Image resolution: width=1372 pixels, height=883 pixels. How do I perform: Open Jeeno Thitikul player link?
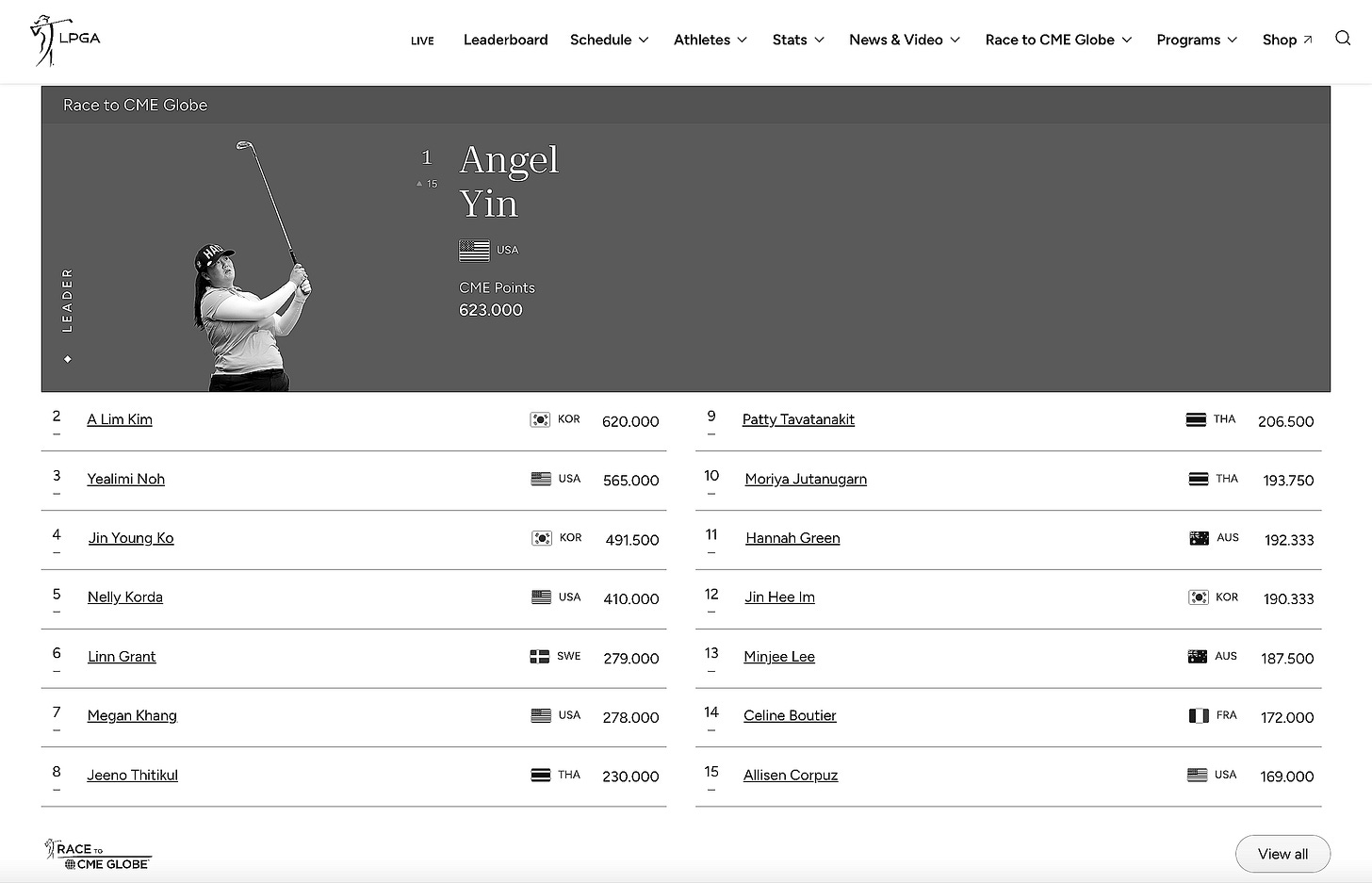pyautogui.click(x=133, y=775)
